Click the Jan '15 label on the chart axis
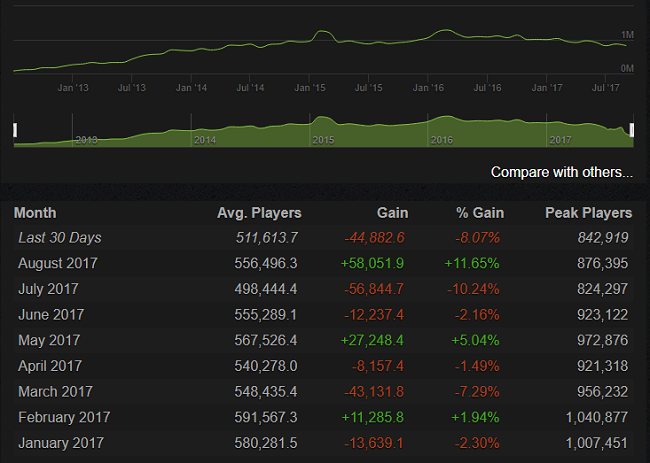 (x=310, y=88)
